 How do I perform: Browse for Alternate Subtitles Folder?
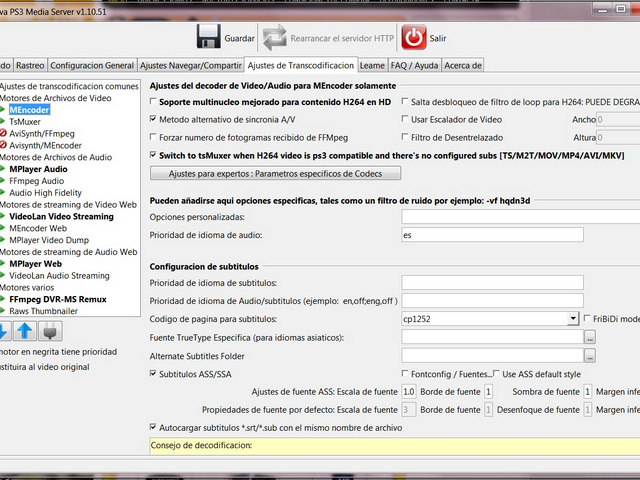coord(590,355)
